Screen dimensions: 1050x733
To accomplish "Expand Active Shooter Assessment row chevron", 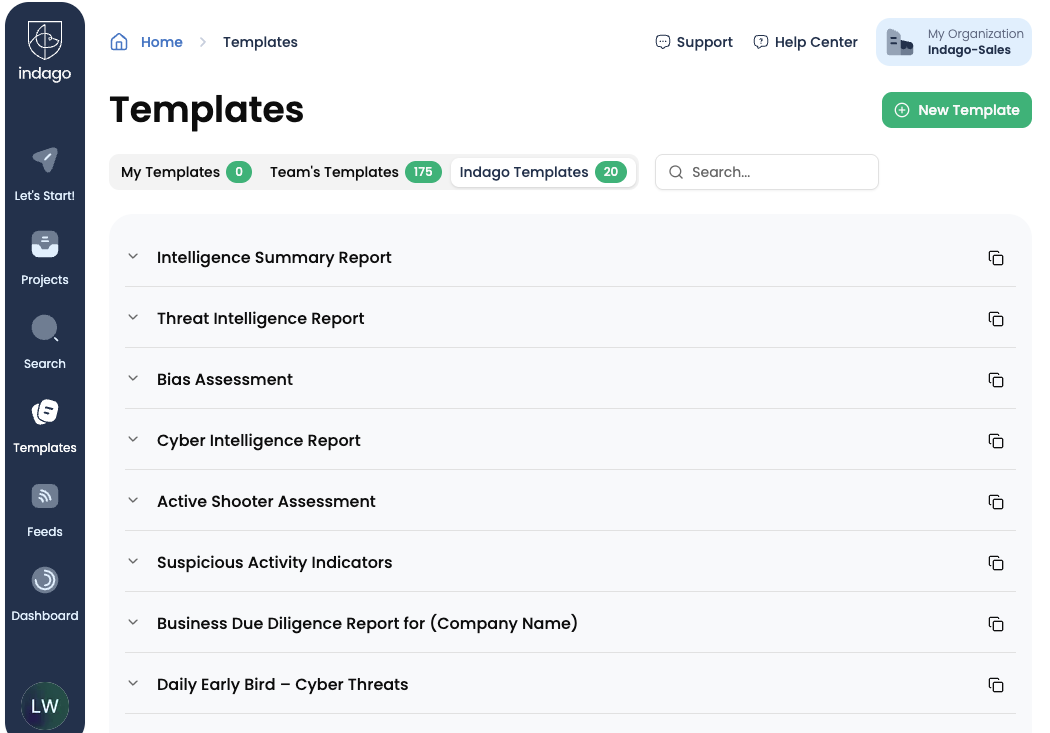I will (x=133, y=500).
